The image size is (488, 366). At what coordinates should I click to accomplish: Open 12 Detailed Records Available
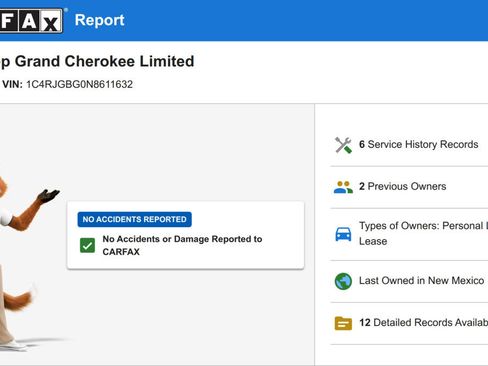pos(409,323)
